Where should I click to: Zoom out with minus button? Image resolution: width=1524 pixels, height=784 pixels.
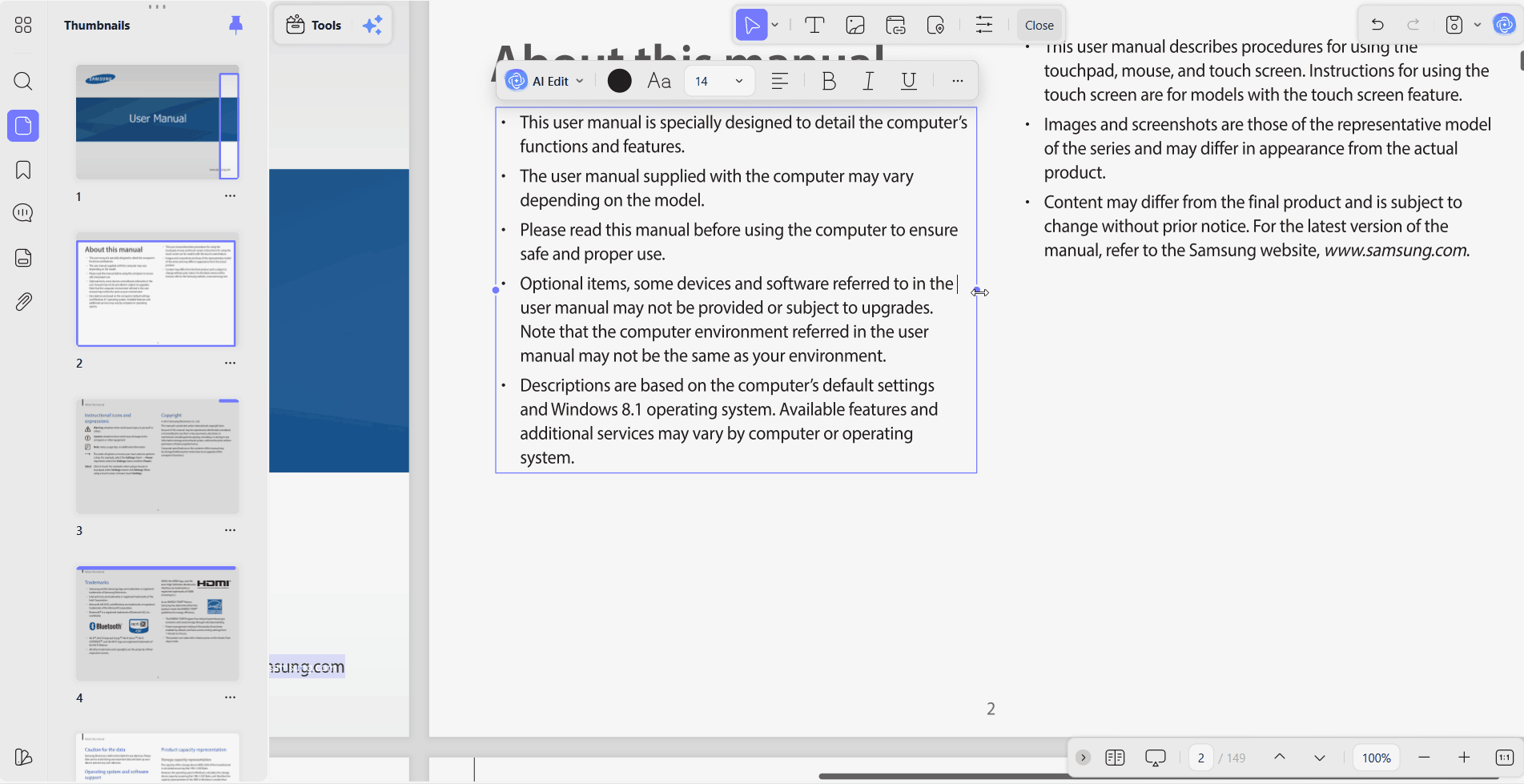tap(1424, 758)
